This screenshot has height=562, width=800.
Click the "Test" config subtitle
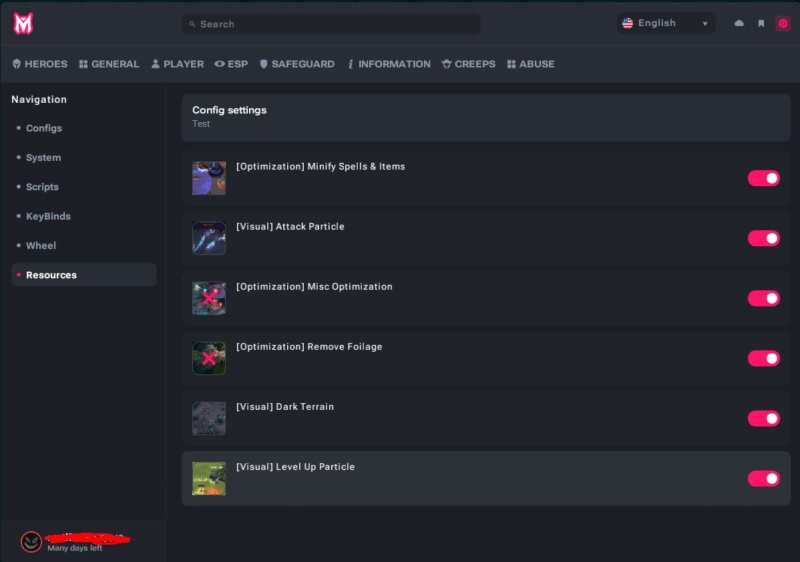pyautogui.click(x=201, y=124)
